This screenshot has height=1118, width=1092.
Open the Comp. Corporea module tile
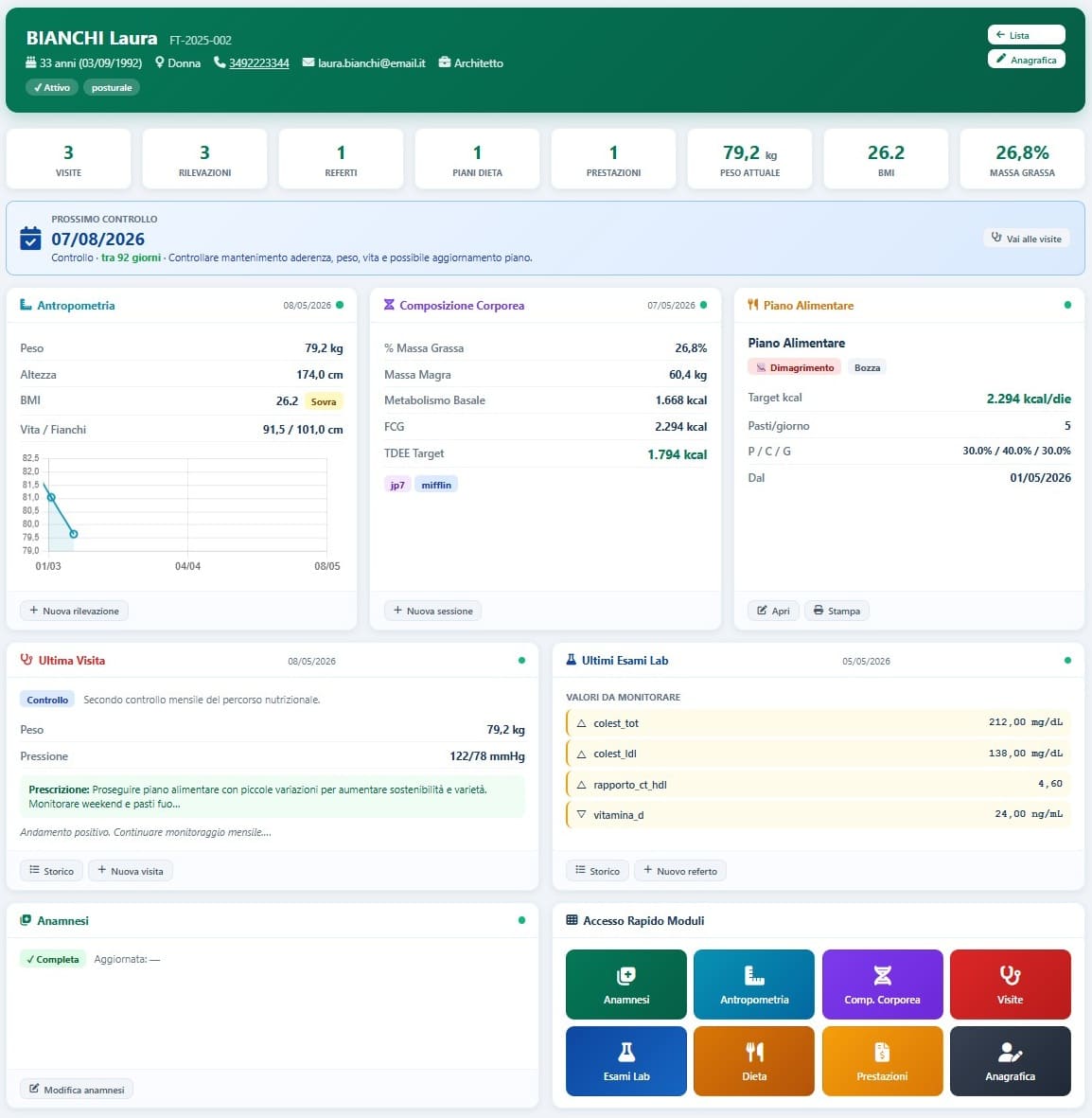point(882,984)
